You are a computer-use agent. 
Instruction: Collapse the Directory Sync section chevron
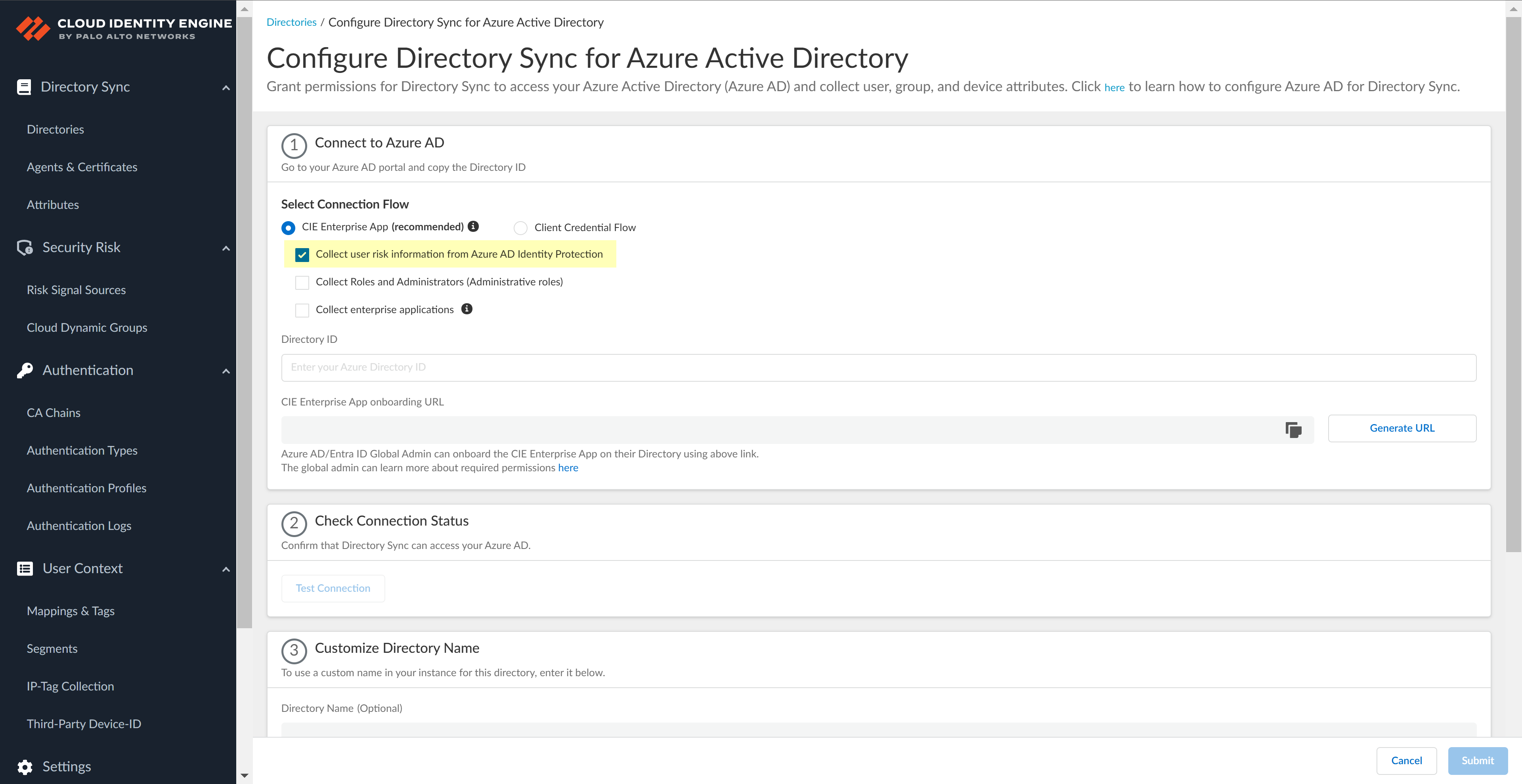pyautogui.click(x=226, y=88)
